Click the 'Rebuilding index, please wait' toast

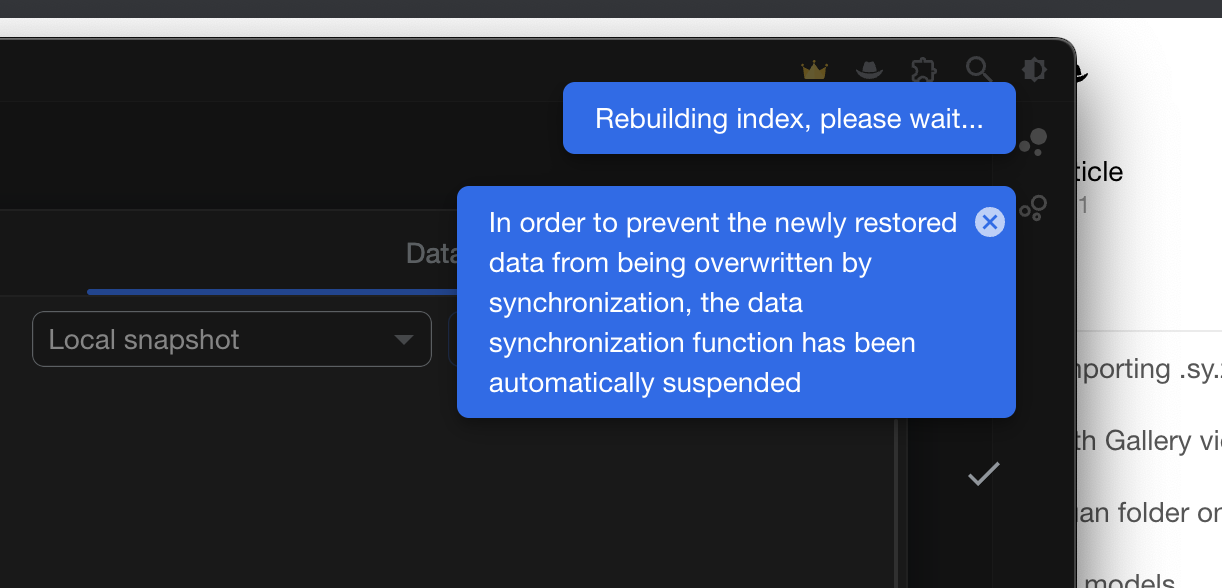click(x=788, y=118)
